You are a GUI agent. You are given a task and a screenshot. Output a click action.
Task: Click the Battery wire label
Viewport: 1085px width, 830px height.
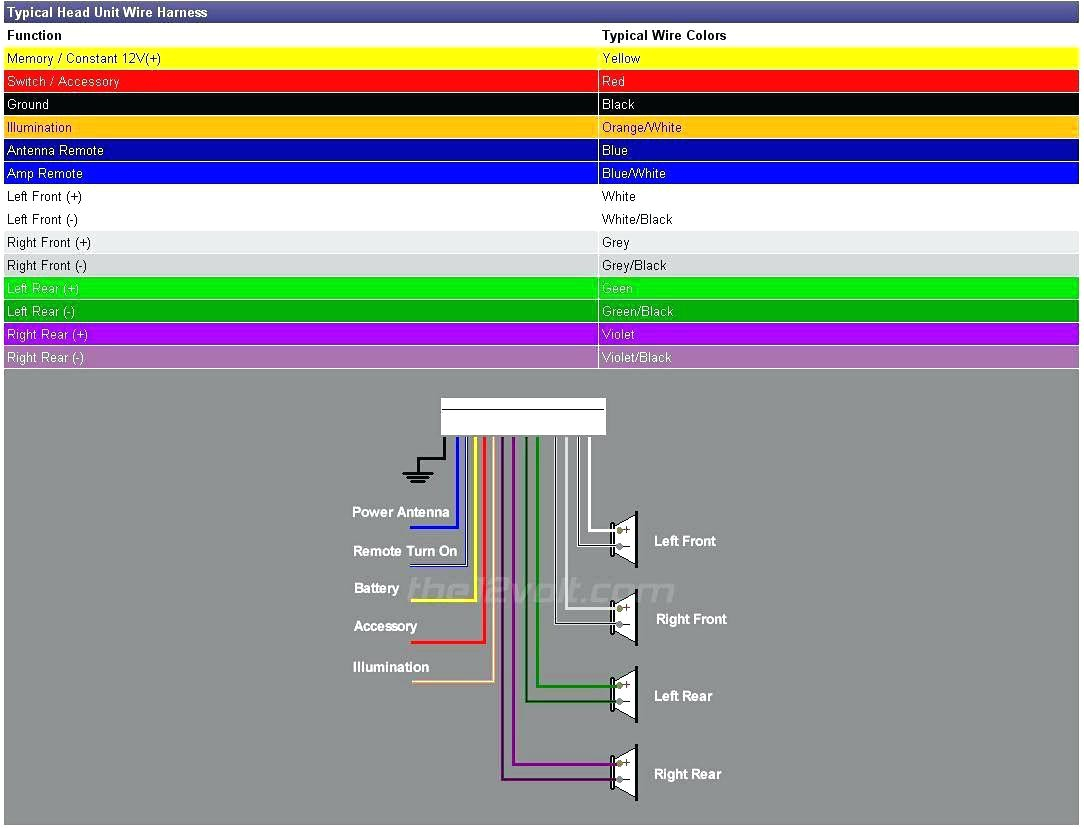pos(376,588)
